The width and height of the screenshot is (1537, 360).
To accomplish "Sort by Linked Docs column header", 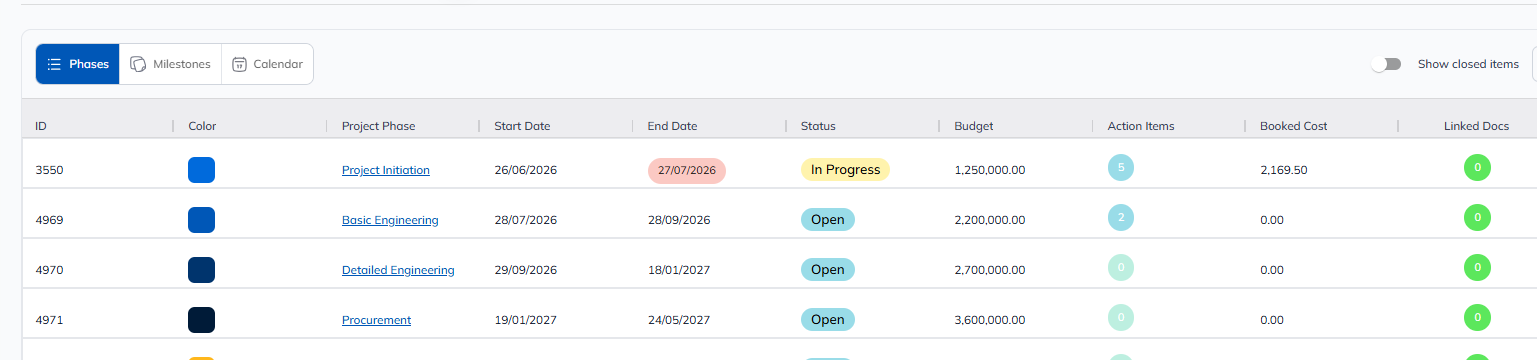I will [1476, 126].
